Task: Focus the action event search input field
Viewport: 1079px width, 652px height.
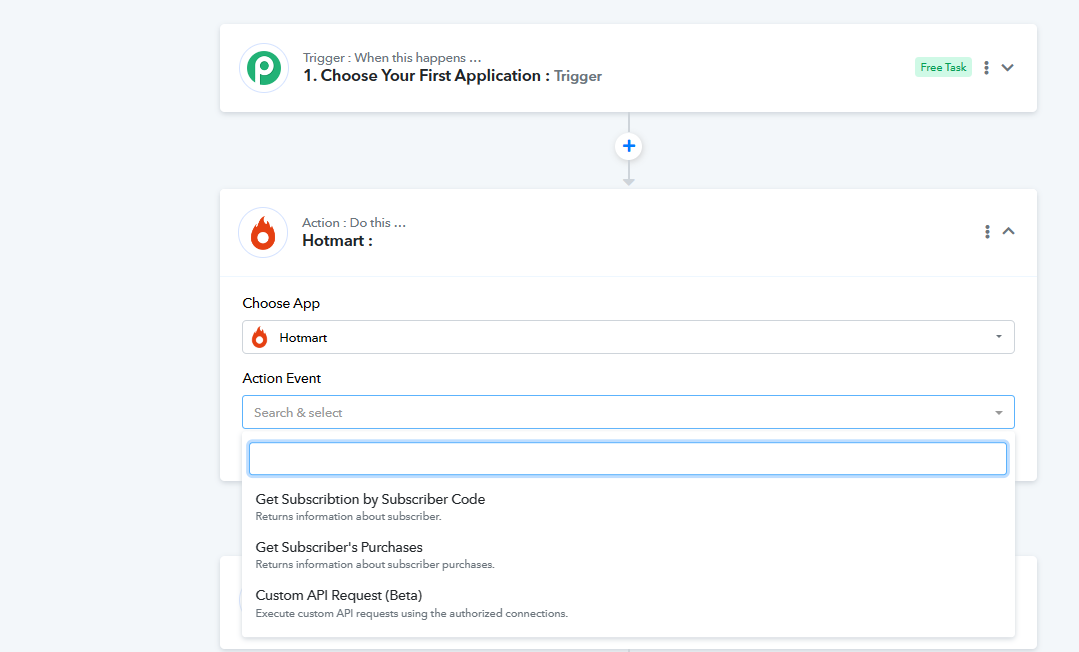Action: tap(628, 459)
